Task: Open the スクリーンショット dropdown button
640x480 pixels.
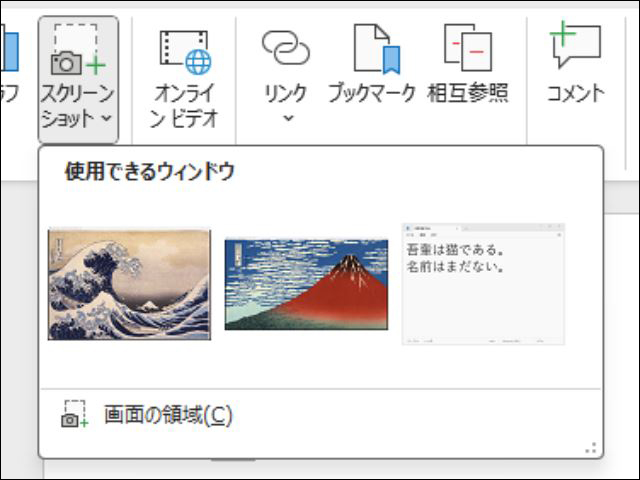Action: click(78, 80)
